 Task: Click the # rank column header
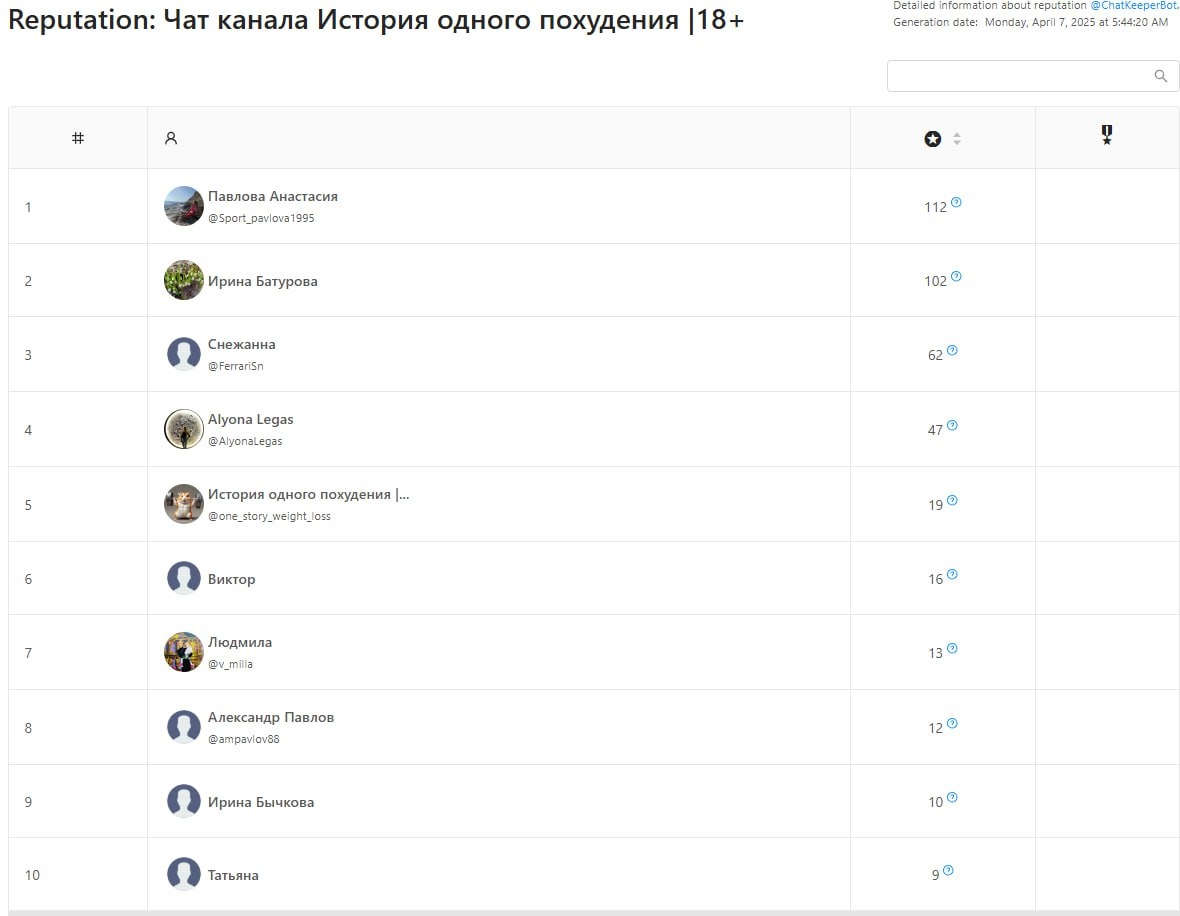78,138
